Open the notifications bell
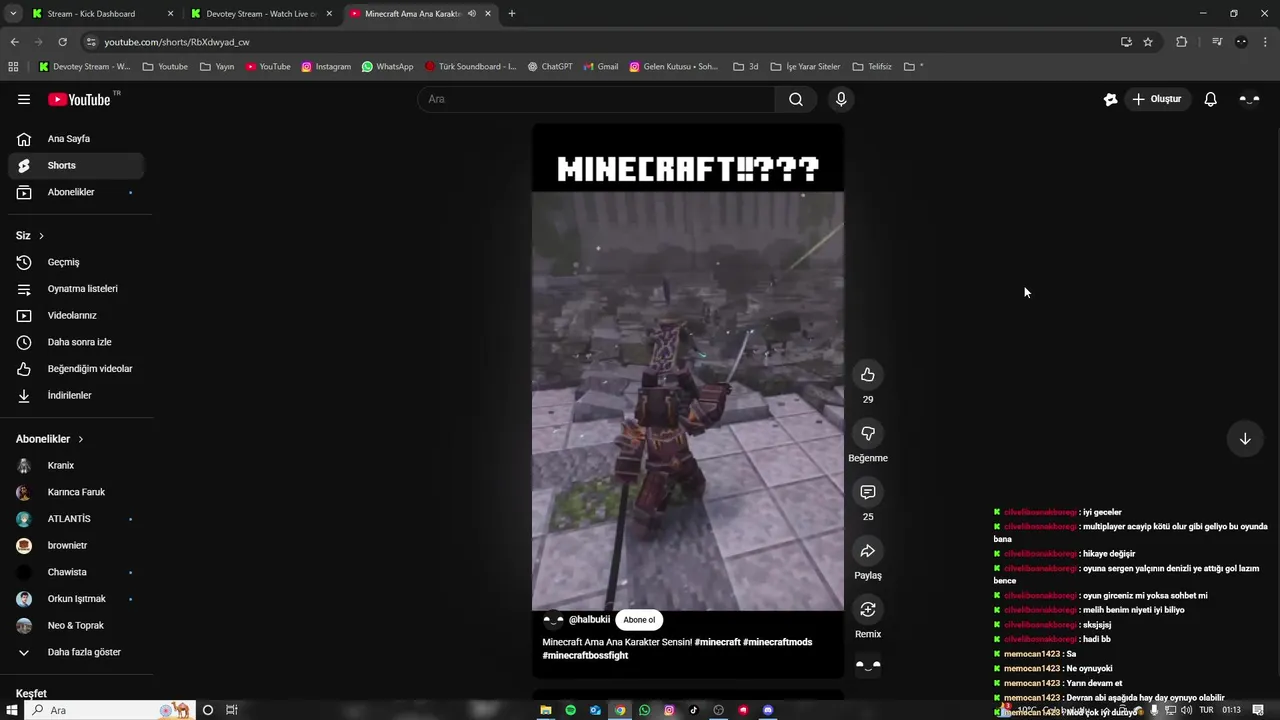Screen dimensions: 1280x720 click(1210, 99)
